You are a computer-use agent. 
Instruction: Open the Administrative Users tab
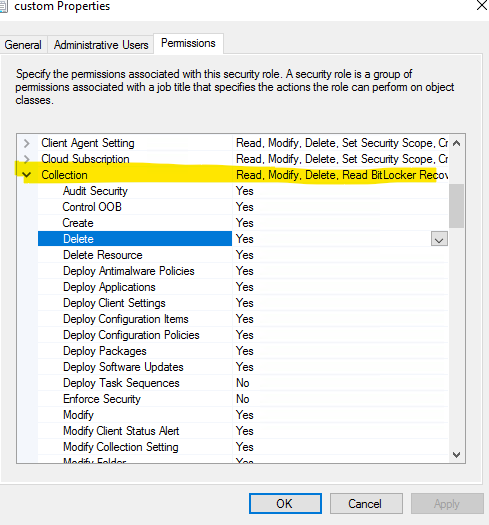(x=101, y=45)
